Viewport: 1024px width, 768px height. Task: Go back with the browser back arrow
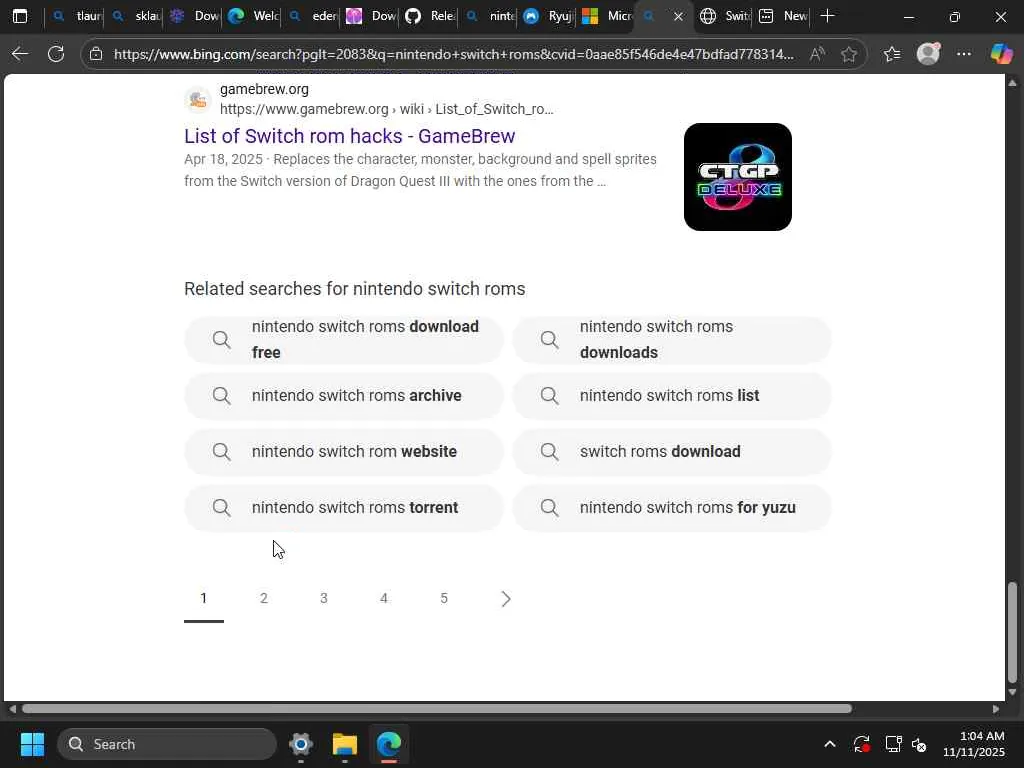tap(20, 54)
